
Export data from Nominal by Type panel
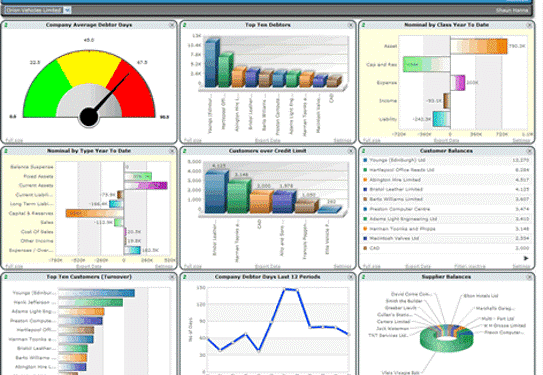coord(89,266)
